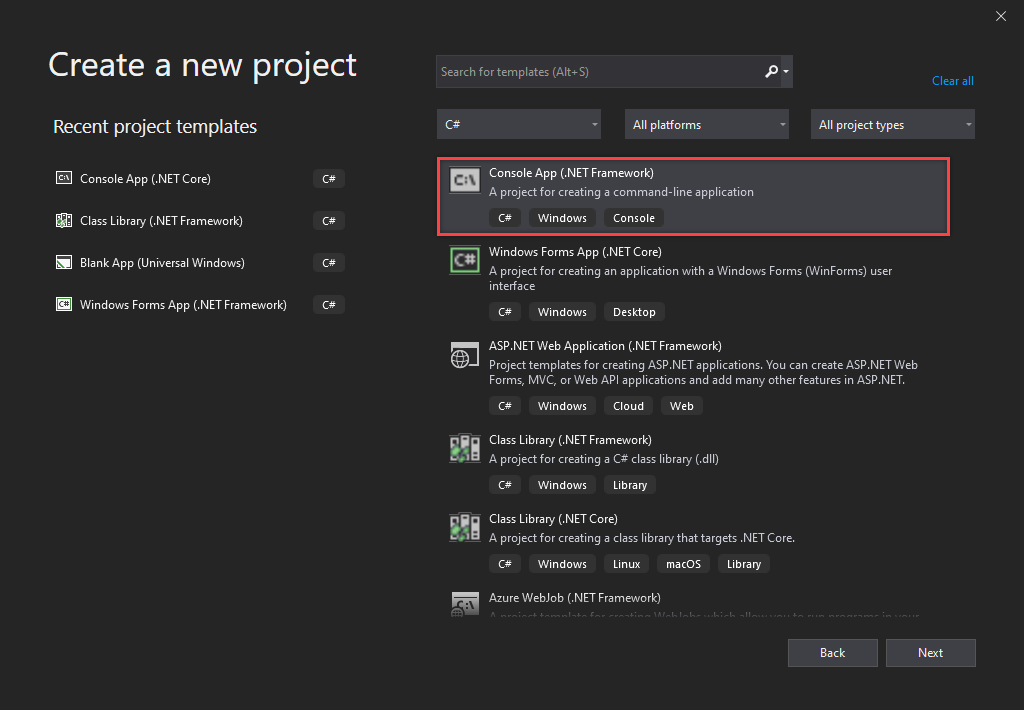Image resolution: width=1024 pixels, height=710 pixels.
Task: Click the macOS tag under Class Library (.NET Core)
Action: (683, 564)
